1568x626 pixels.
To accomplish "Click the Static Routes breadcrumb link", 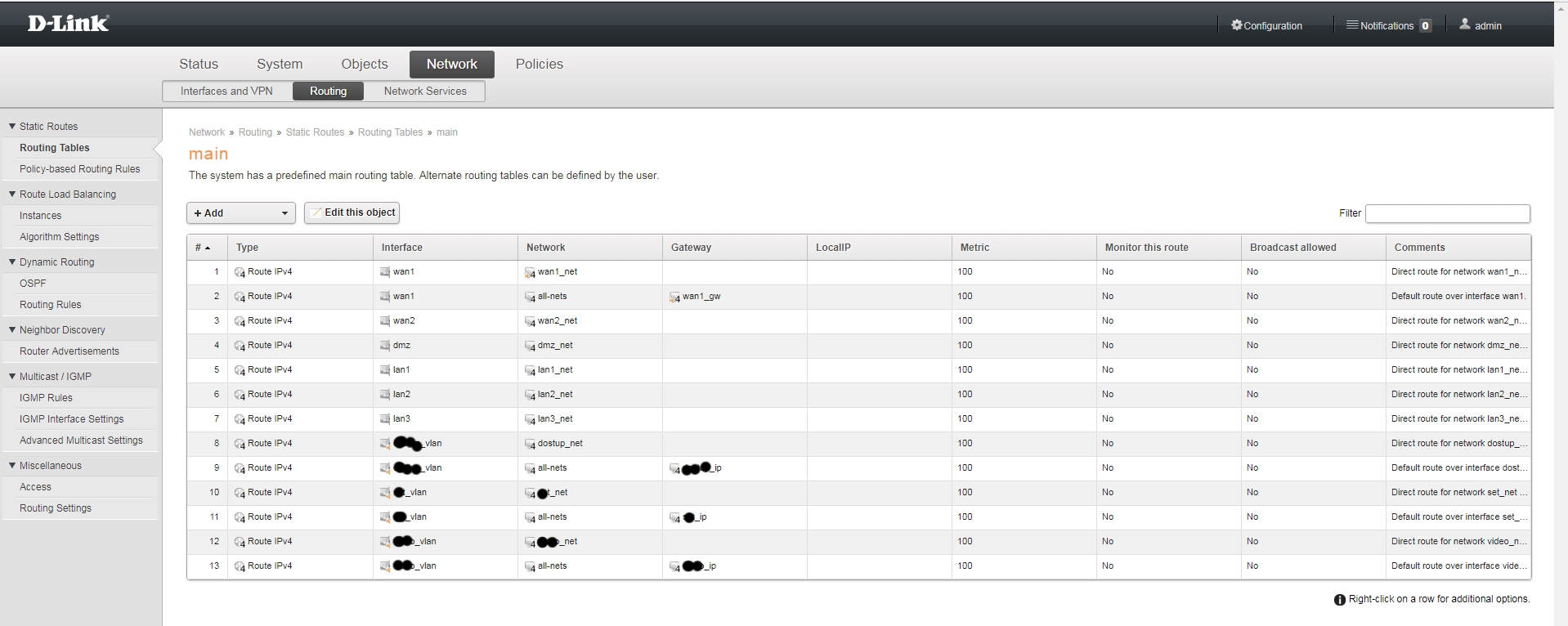I will (315, 132).
